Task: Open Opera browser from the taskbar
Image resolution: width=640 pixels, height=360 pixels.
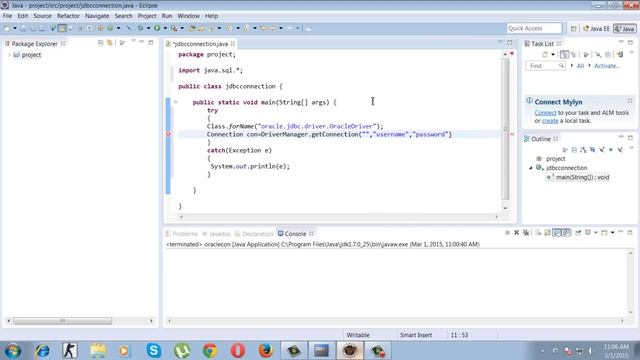Action: click(x=238, y=351)
